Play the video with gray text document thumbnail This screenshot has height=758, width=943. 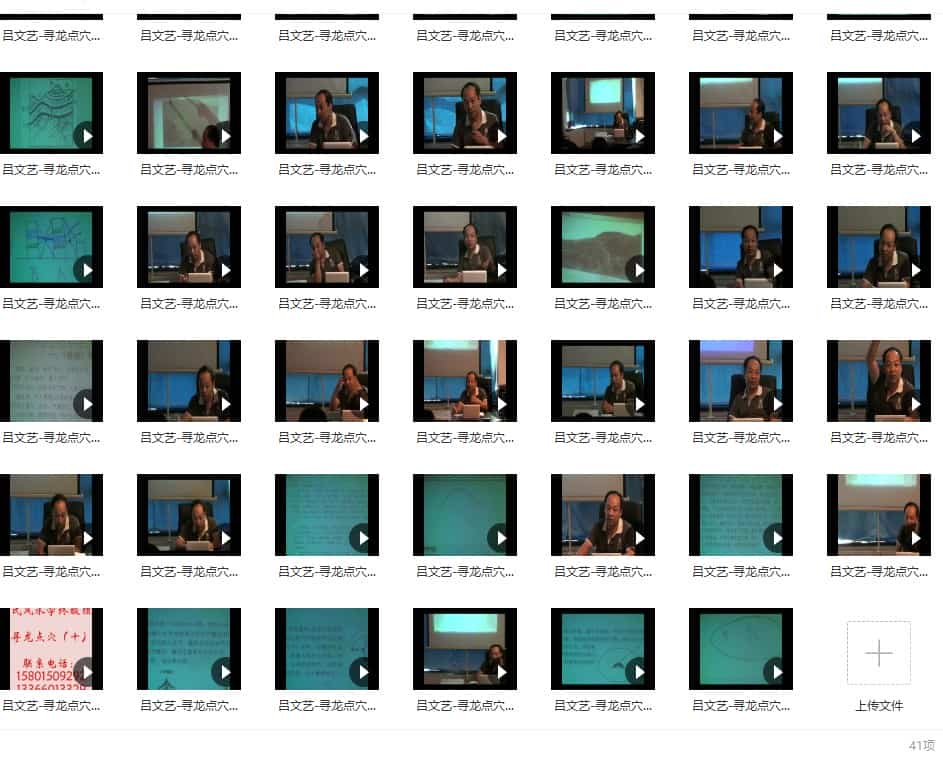51,380
